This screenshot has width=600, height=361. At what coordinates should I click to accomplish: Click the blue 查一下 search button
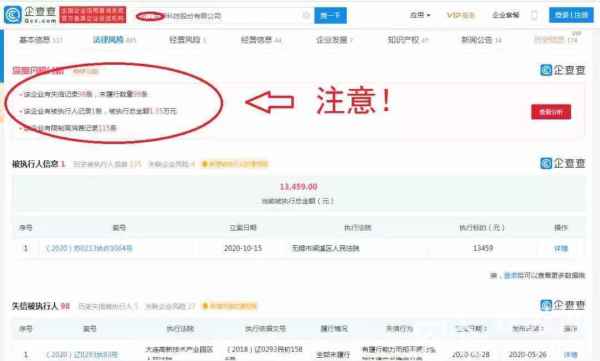[x=331, y=15]
